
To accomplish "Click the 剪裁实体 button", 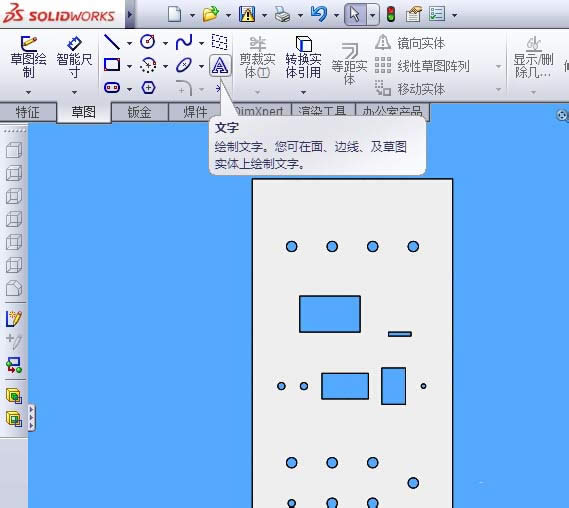I will (x=257, y=58).
